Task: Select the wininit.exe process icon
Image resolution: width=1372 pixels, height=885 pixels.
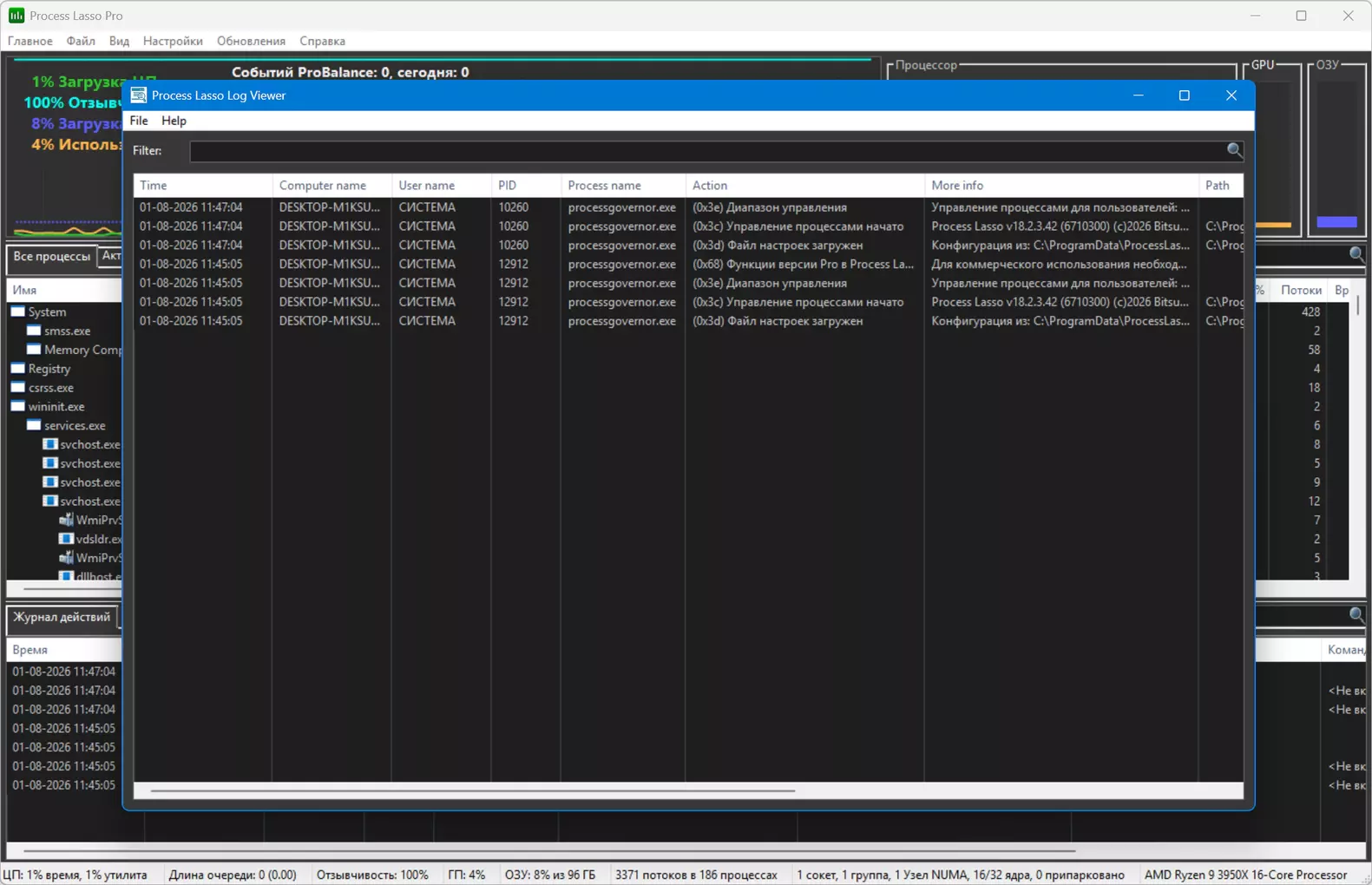Action: [17, 406]
